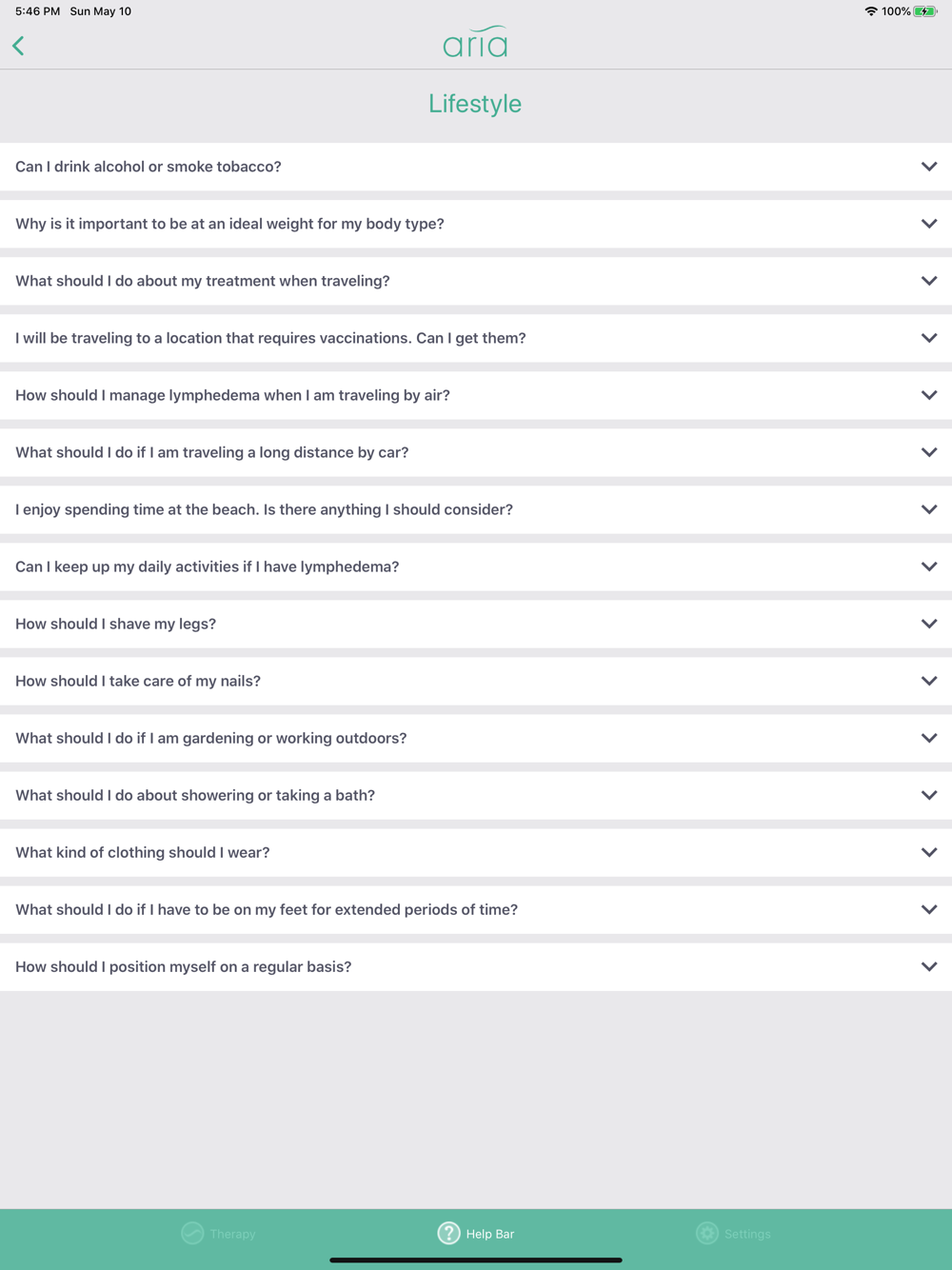Expand showering or bath question

[475, 795]
